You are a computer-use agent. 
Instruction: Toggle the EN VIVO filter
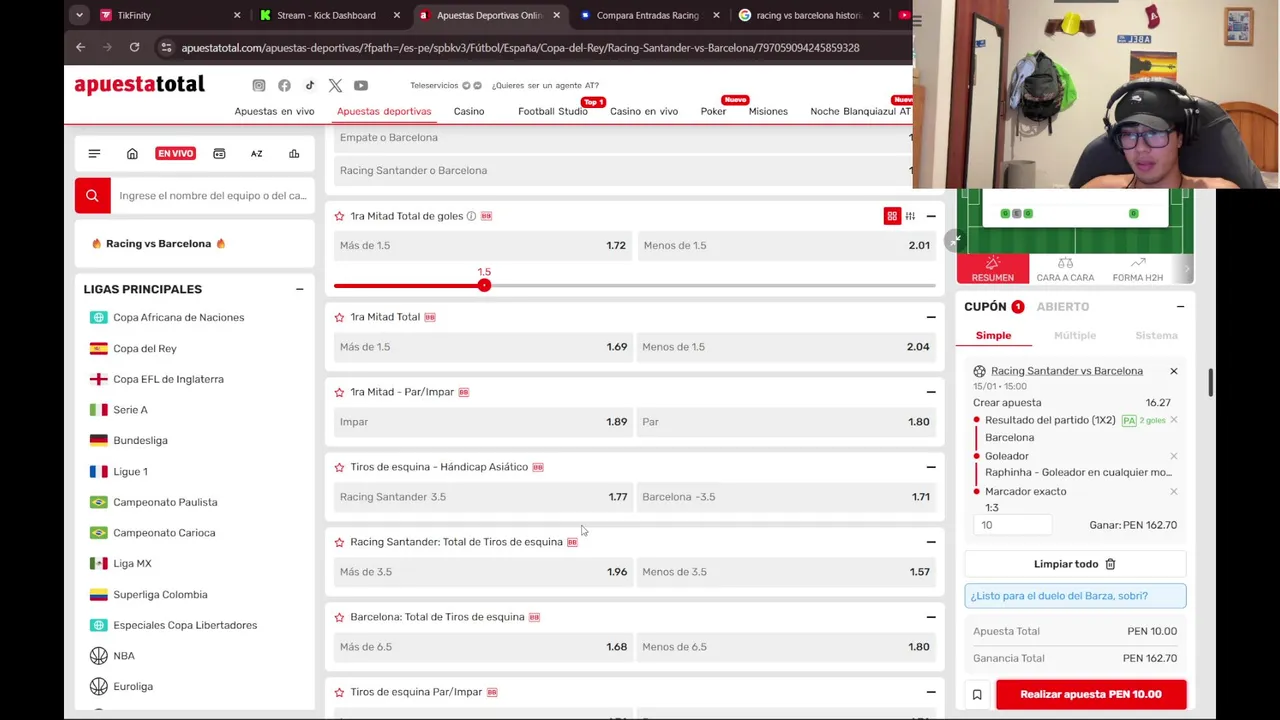click(x=175, y=154)
